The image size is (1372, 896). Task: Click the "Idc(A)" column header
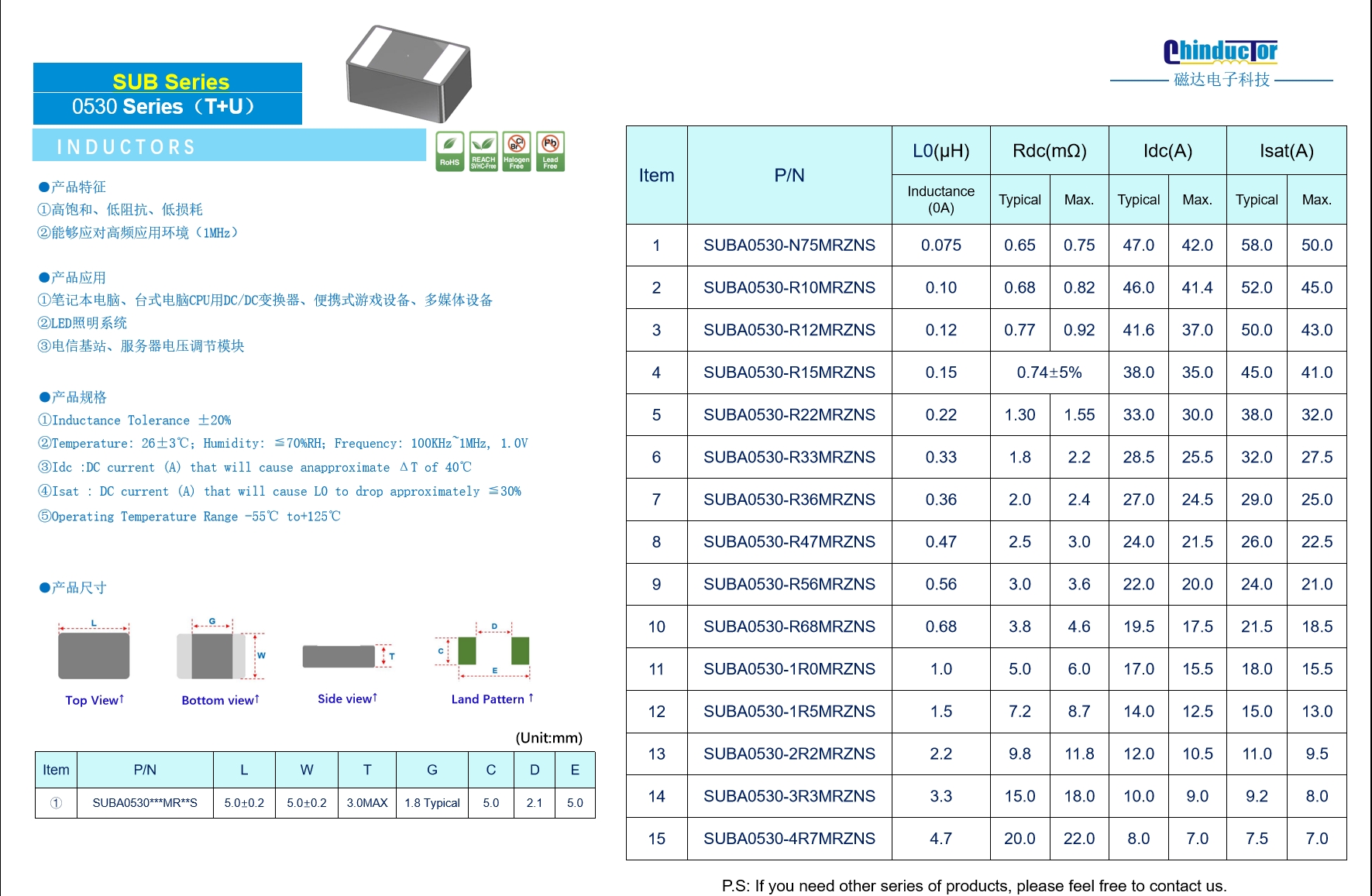coord(1168,151)
